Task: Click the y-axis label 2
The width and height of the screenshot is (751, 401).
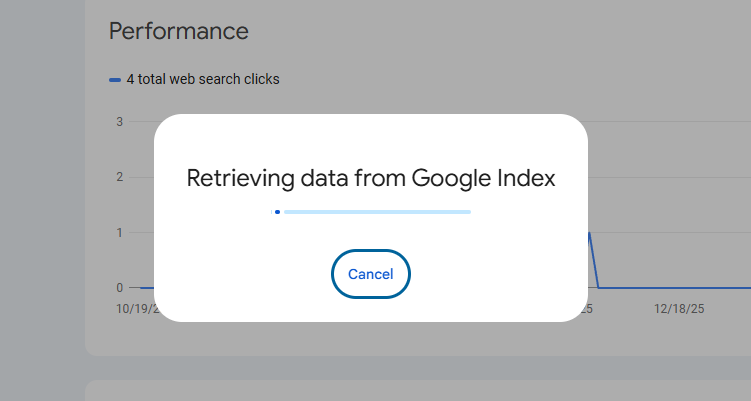Action: (119, 177)
